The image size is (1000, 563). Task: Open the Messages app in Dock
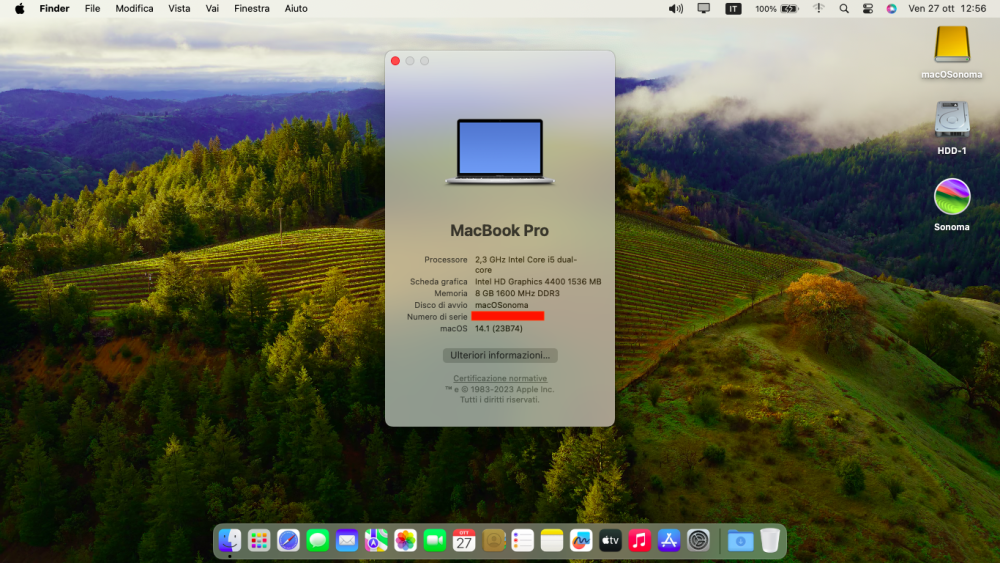(x=318, y=541)
